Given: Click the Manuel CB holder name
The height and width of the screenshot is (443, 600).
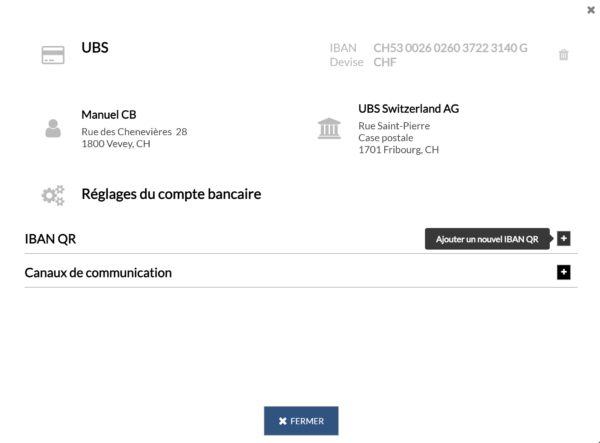Looking at the screenshot, I should point(109,114).
